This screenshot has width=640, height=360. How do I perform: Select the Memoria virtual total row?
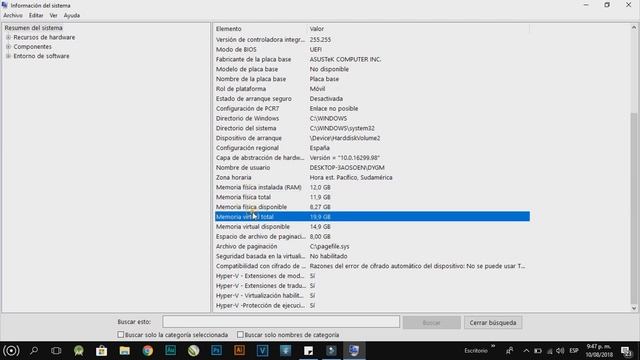tap(372, 217)
